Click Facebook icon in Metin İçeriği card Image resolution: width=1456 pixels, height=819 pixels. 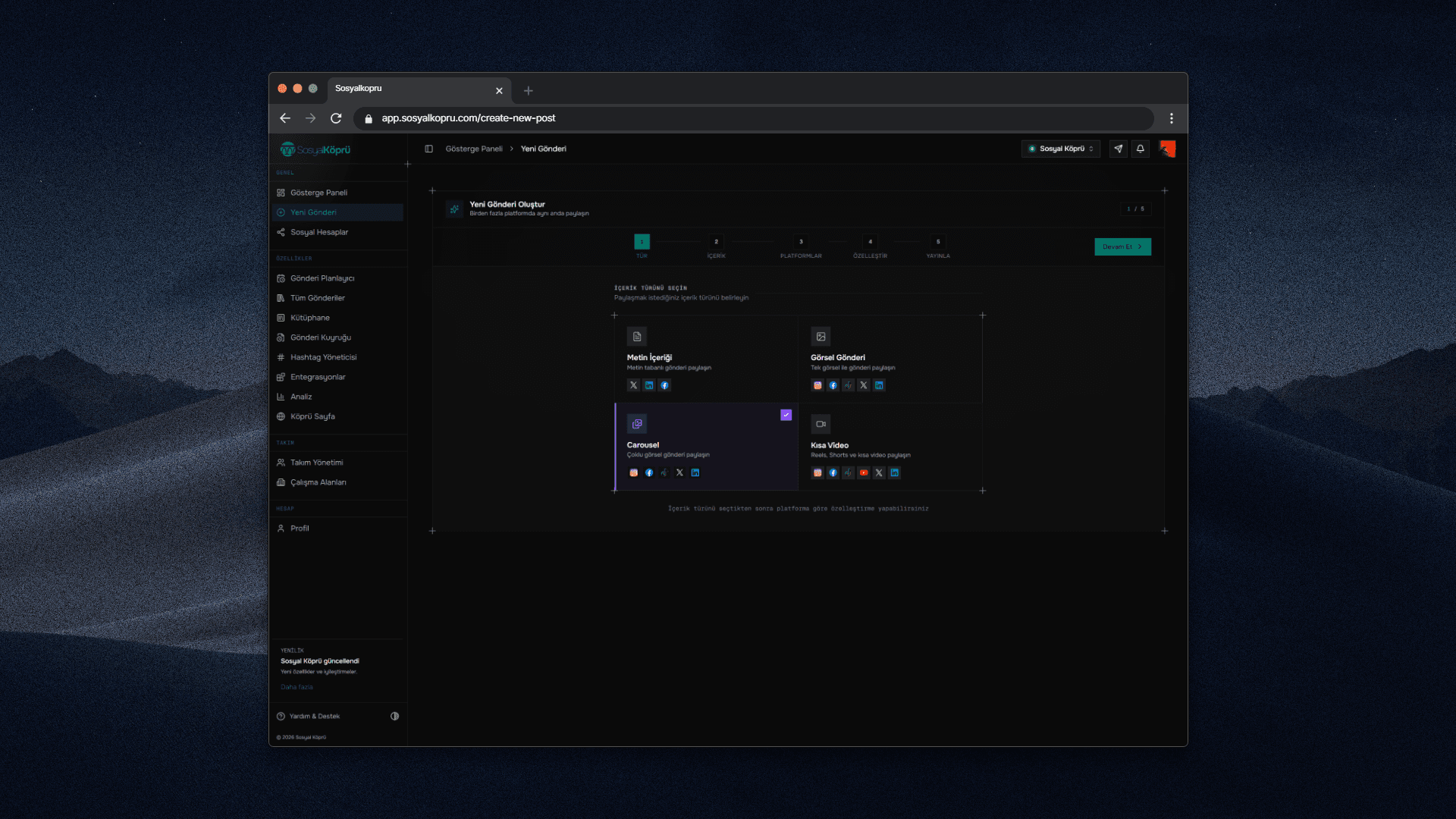664,385
